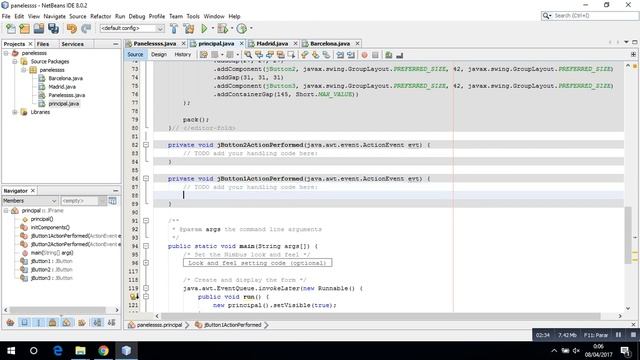640x360 pixels.
Task: Toggle the seventh Navigator filter button in the bottom row
Action: pyautogui.click(x=97, y=323)
